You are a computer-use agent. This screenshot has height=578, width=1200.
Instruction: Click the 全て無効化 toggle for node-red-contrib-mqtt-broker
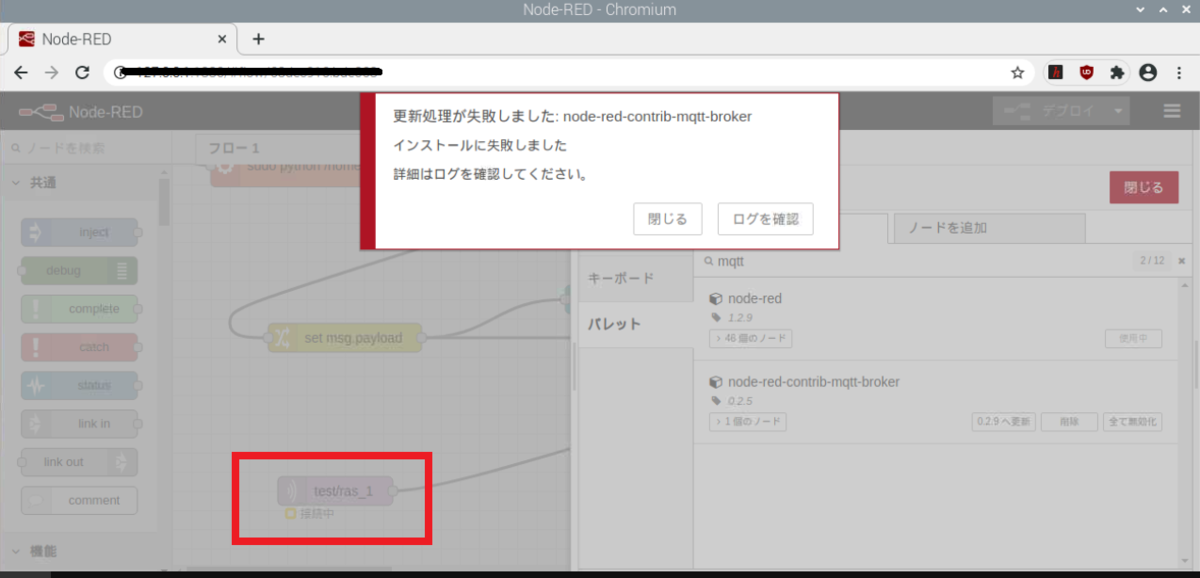1130,421
